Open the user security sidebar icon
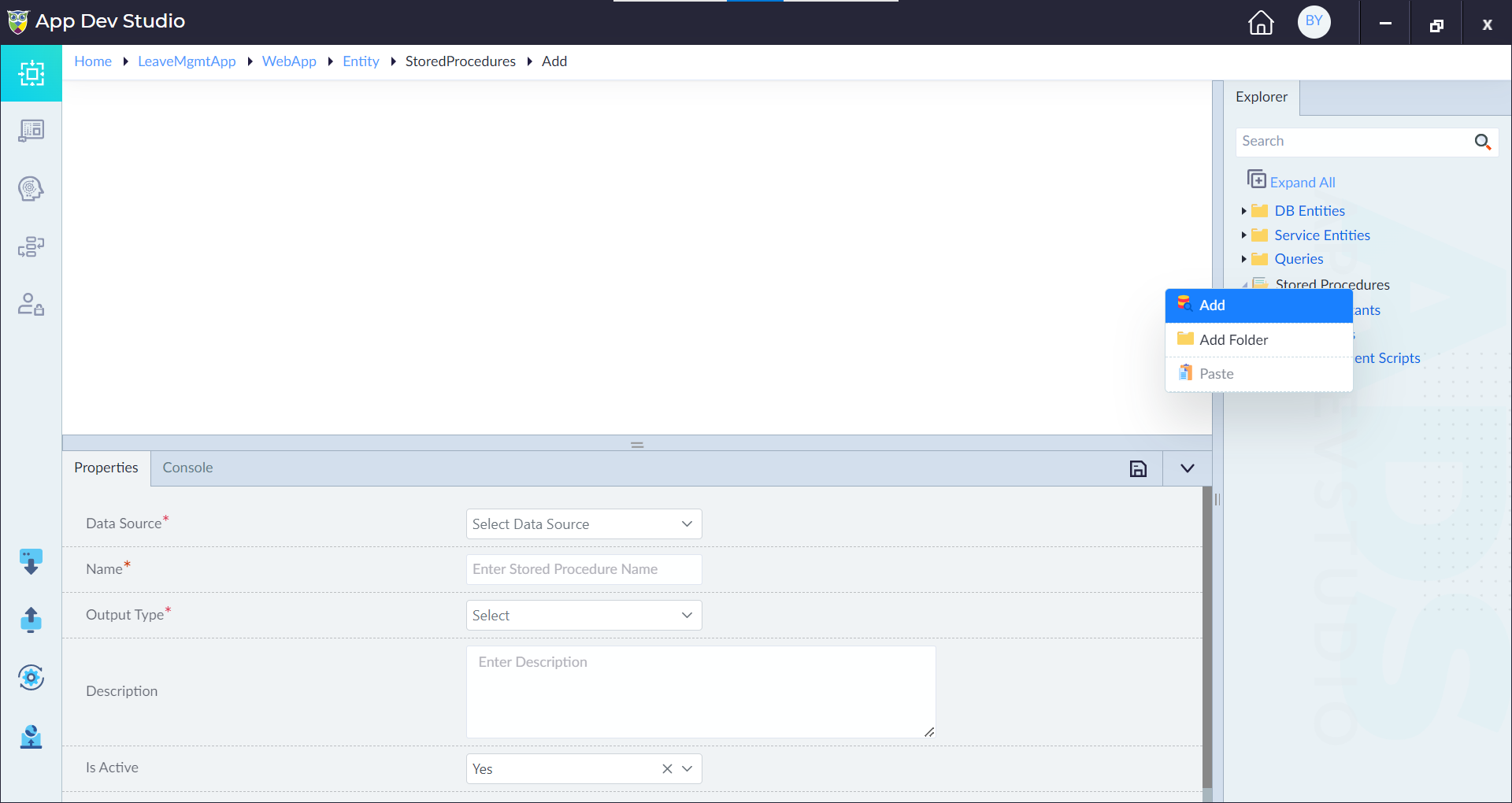 [x=31, y=305]
